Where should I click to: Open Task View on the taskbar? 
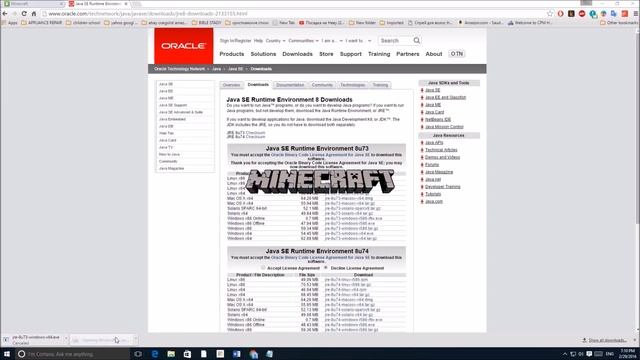coord(138,354)
